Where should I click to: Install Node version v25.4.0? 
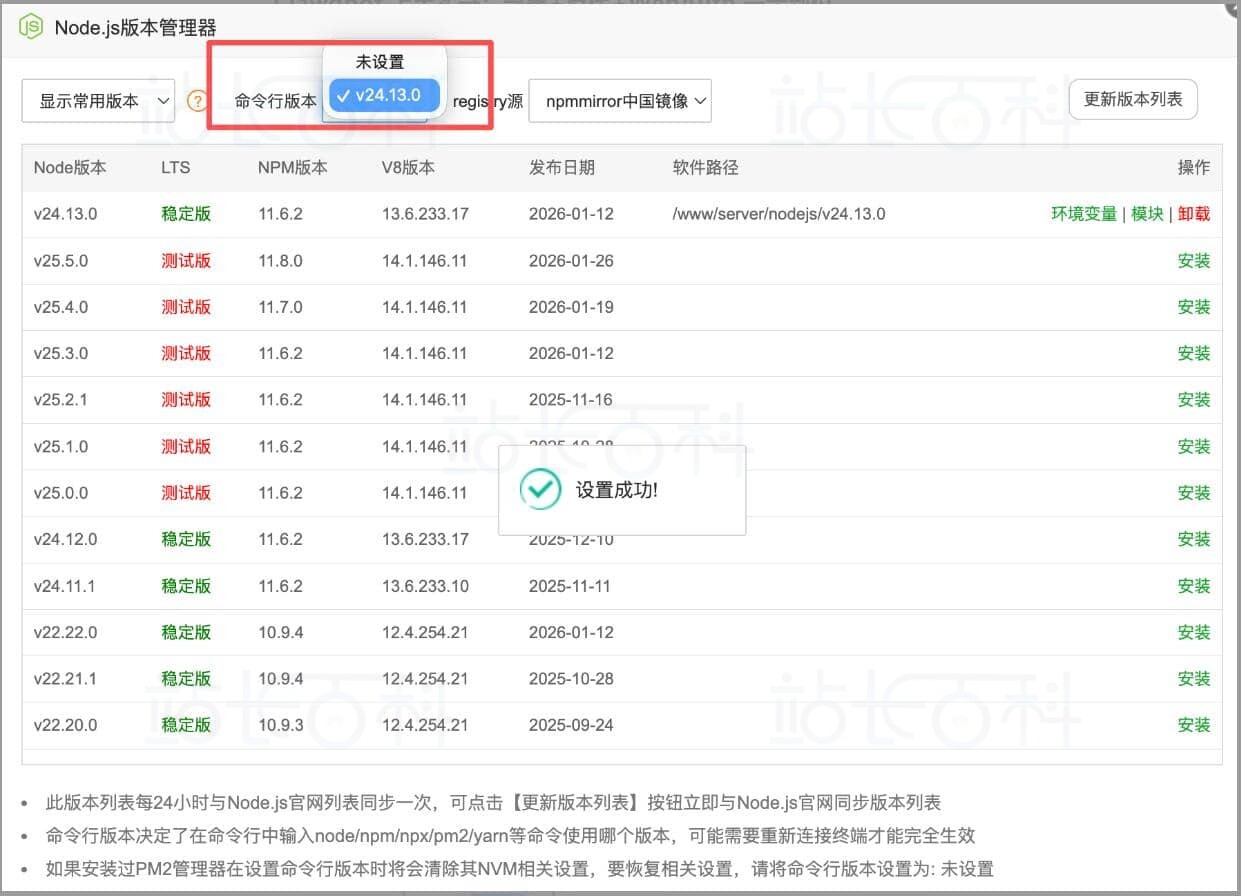(x=1194, y=307)
